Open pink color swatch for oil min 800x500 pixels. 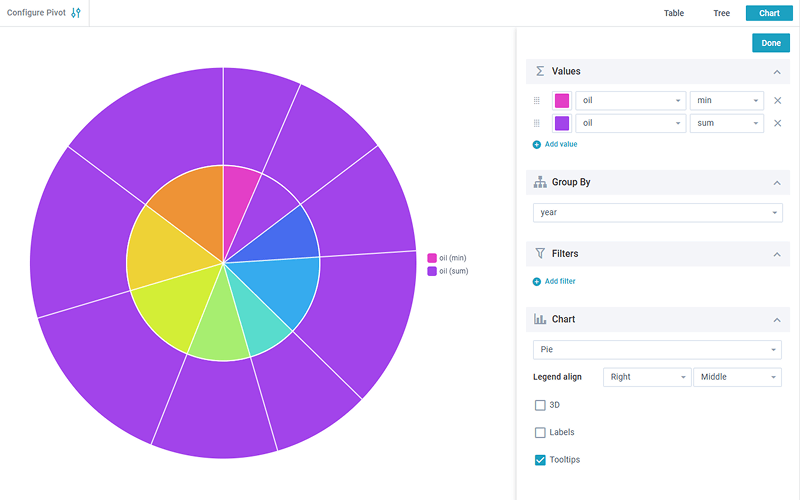(562, 101)
